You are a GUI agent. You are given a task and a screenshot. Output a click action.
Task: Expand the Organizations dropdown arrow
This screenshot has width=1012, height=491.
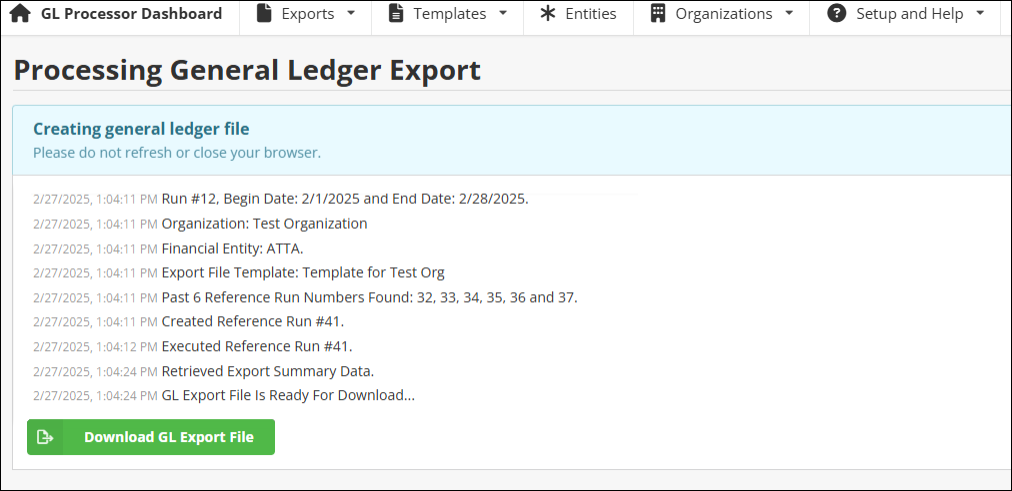(x=789, y=14)
